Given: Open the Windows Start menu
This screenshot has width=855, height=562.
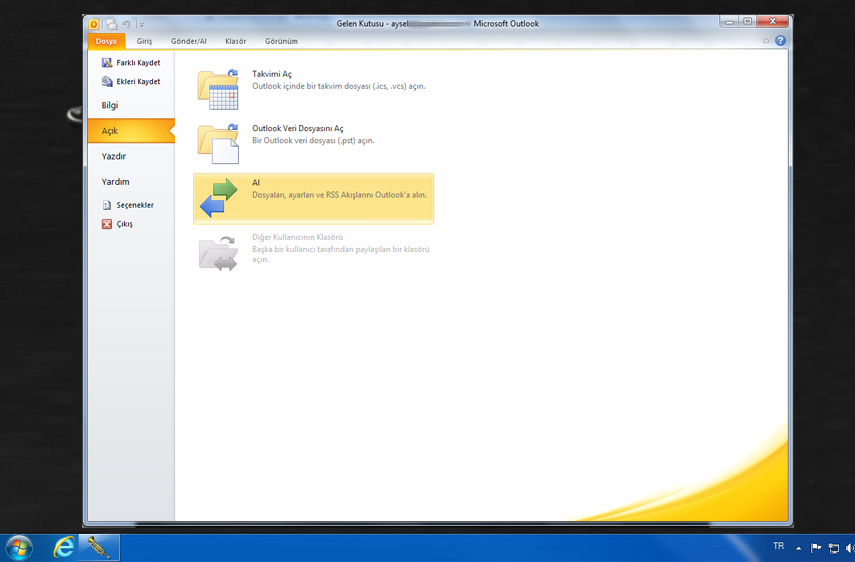Looking at the screenshot, I should tap(19, 548).
